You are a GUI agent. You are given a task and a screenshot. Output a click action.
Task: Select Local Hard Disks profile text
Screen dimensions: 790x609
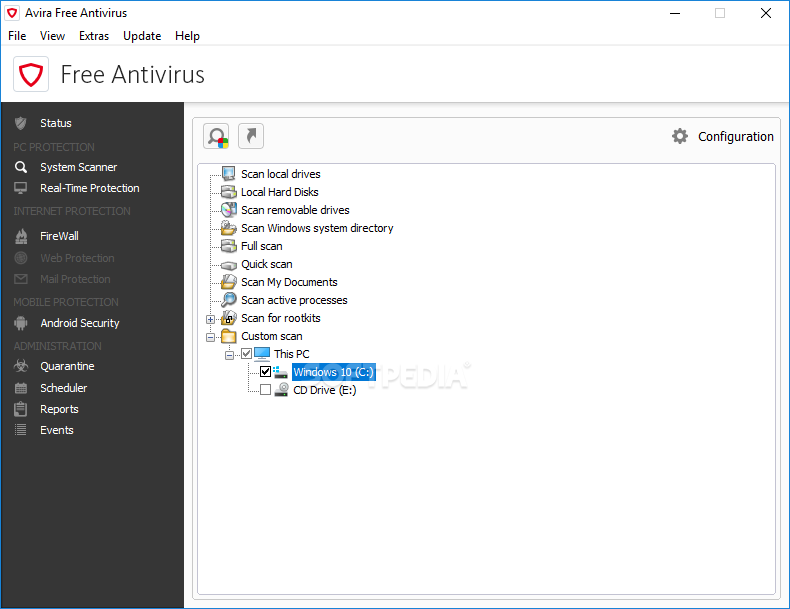280,192
